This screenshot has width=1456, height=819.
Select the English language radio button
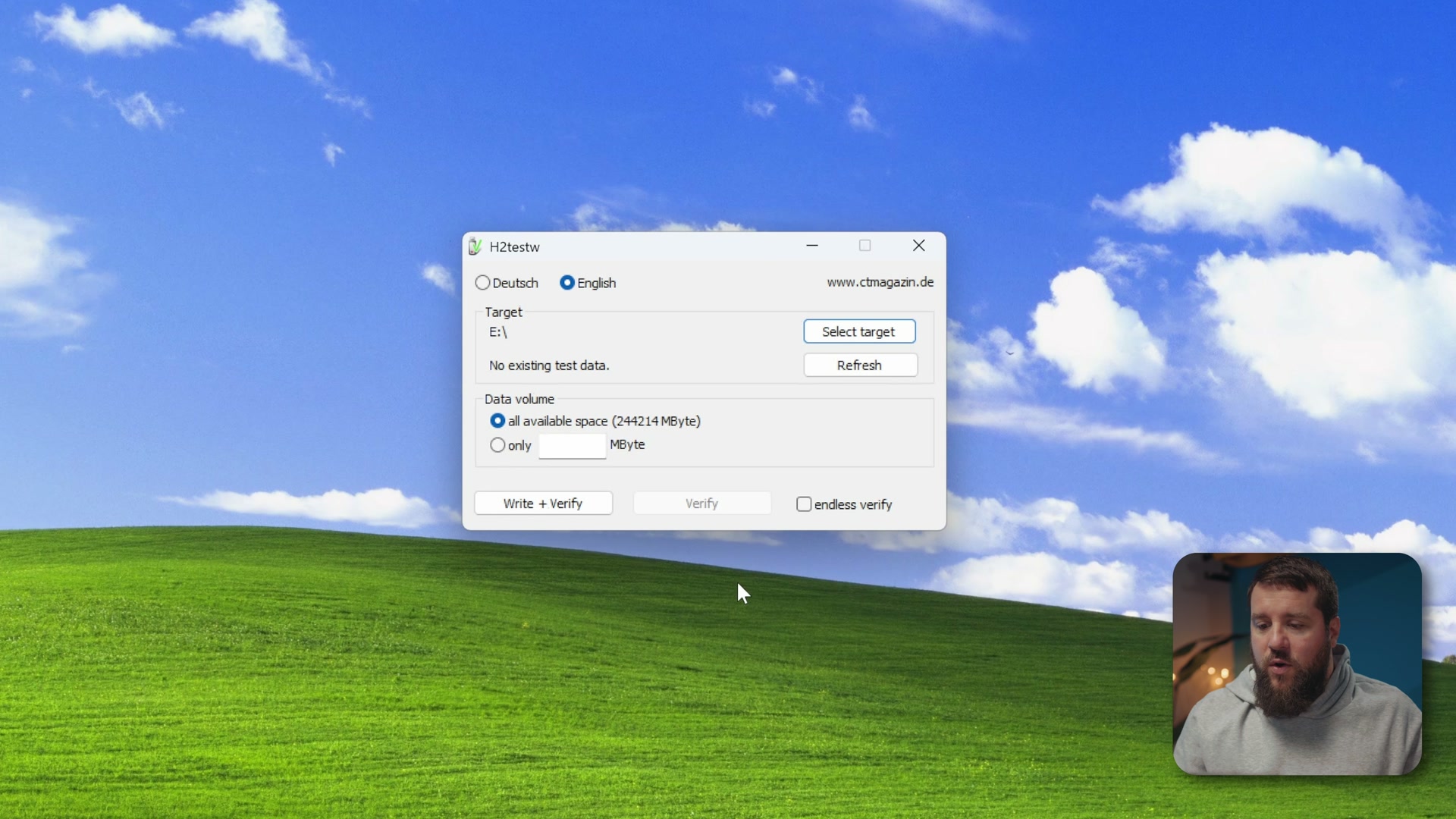pyautogui.click(x=567, y=283)
